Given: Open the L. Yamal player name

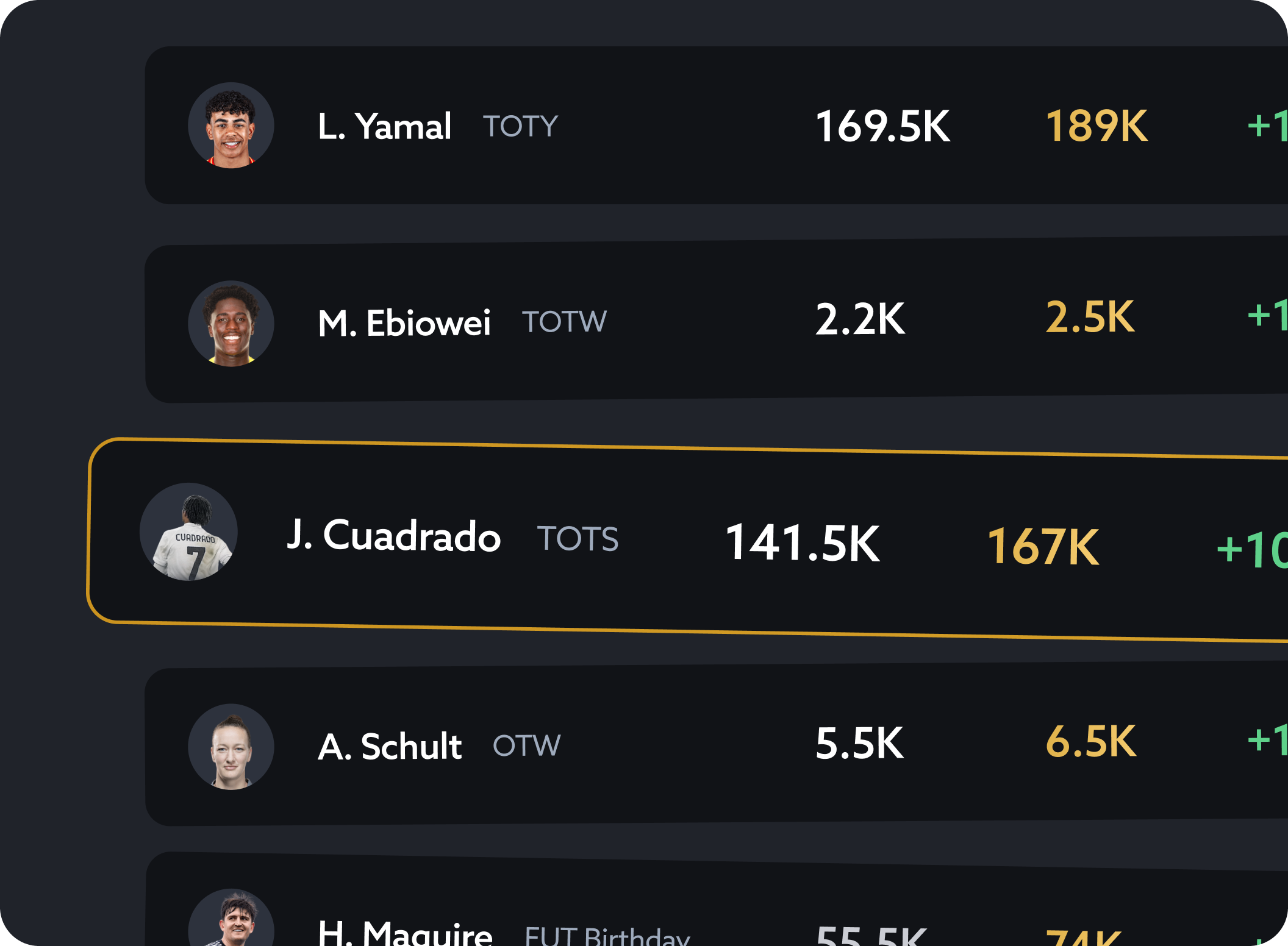Looking at the screenshot, I should (x=384, y=127).
